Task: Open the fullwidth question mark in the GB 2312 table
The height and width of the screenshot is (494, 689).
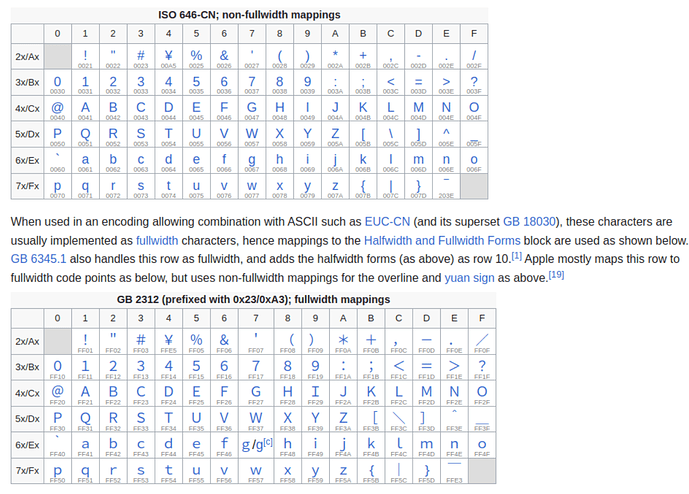Action: tap(474, 365)
